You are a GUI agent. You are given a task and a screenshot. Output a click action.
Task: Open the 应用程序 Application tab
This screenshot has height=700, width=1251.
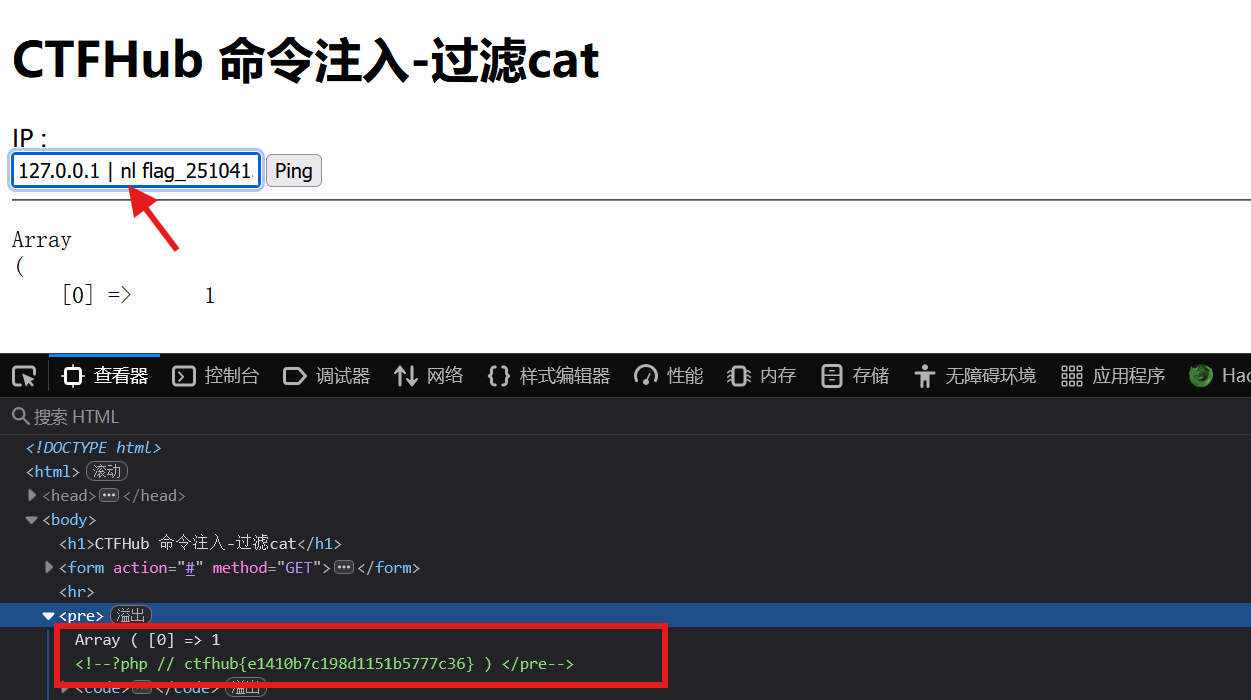pos(1112,376)
